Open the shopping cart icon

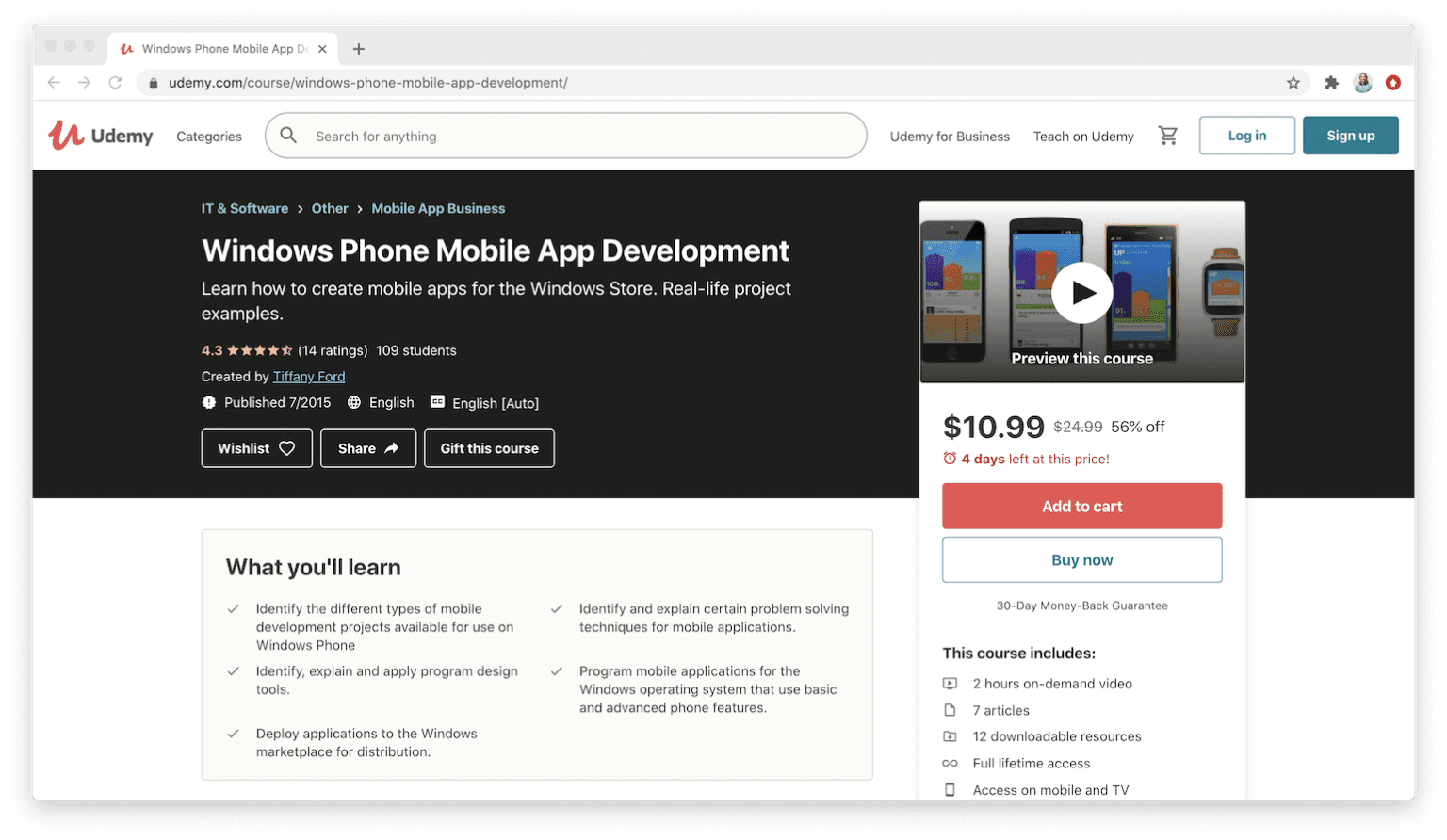[x=1168, y=135]
